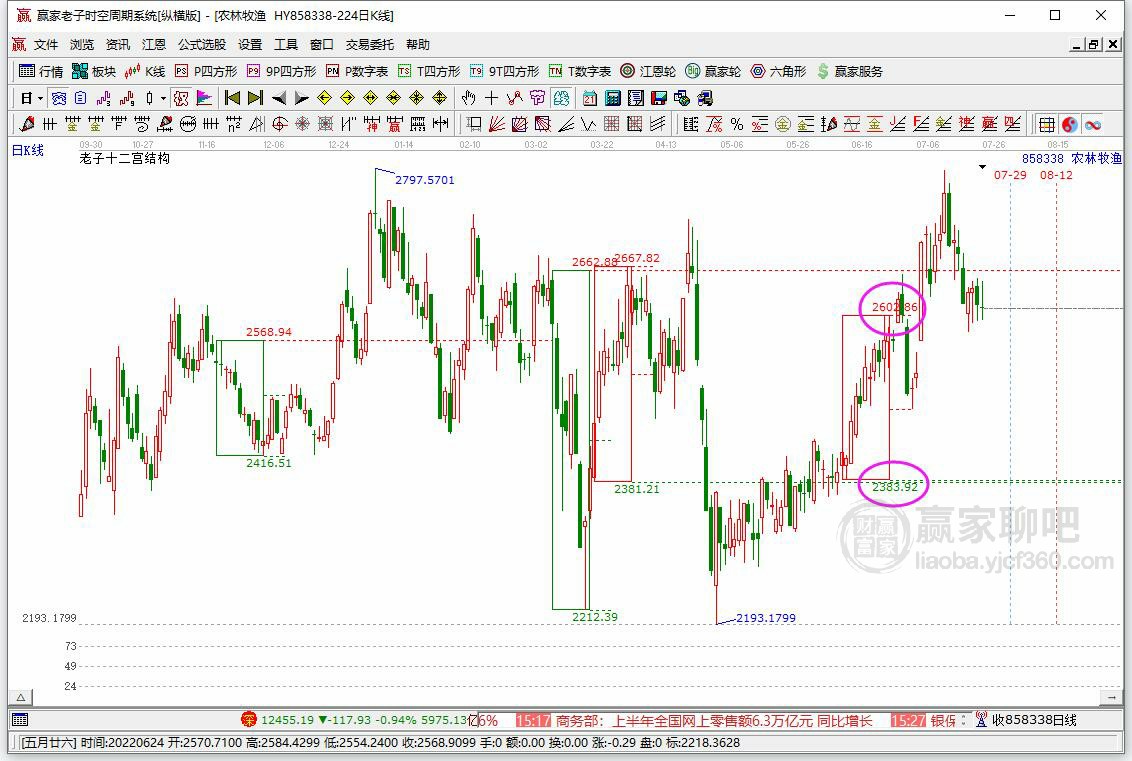1132x761 pixels.
Task: Click the candlestick chart type icon
Action: 149,98
